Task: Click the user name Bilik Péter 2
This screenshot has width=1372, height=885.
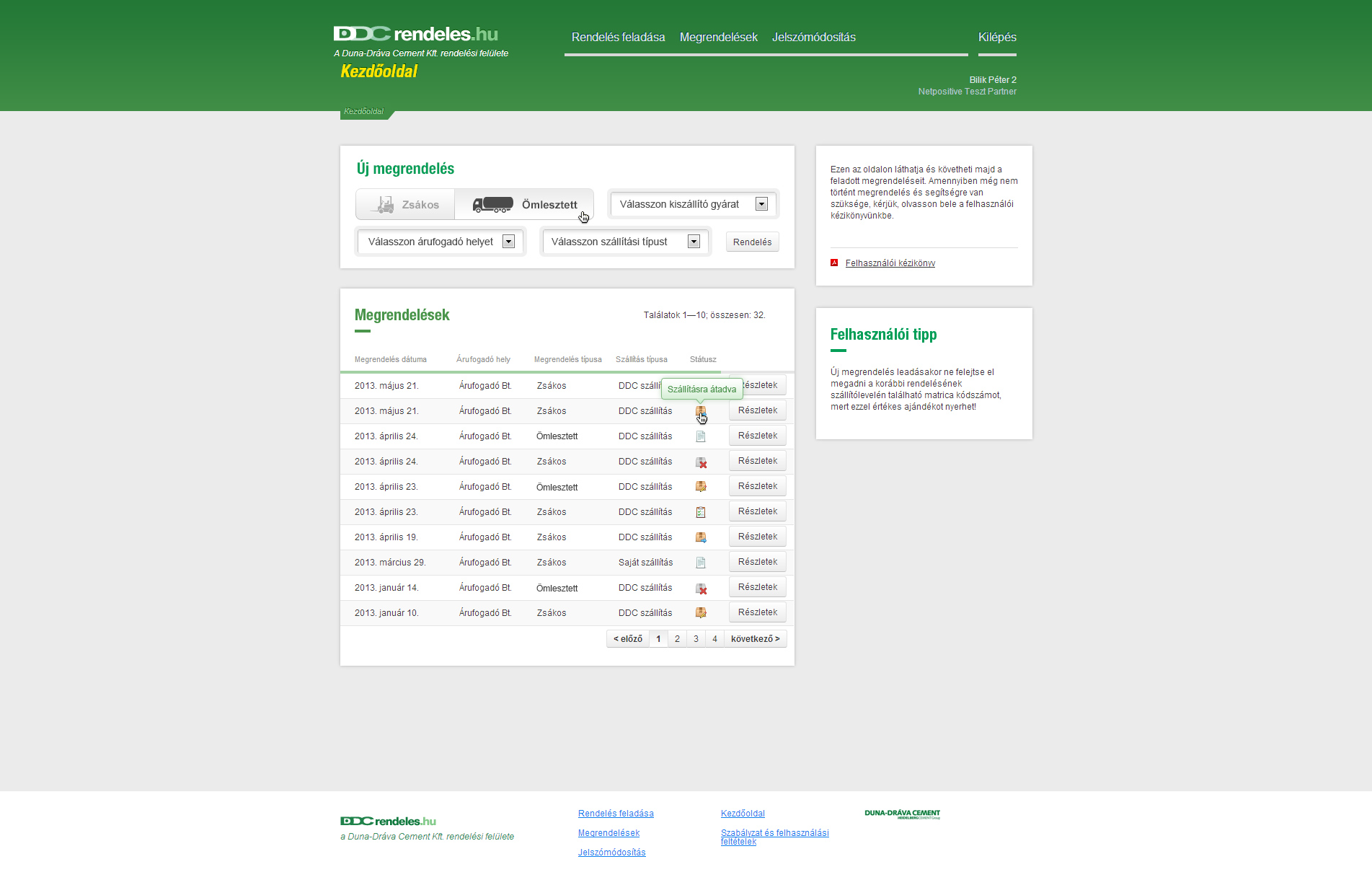Action: click(x=993, y=80)
